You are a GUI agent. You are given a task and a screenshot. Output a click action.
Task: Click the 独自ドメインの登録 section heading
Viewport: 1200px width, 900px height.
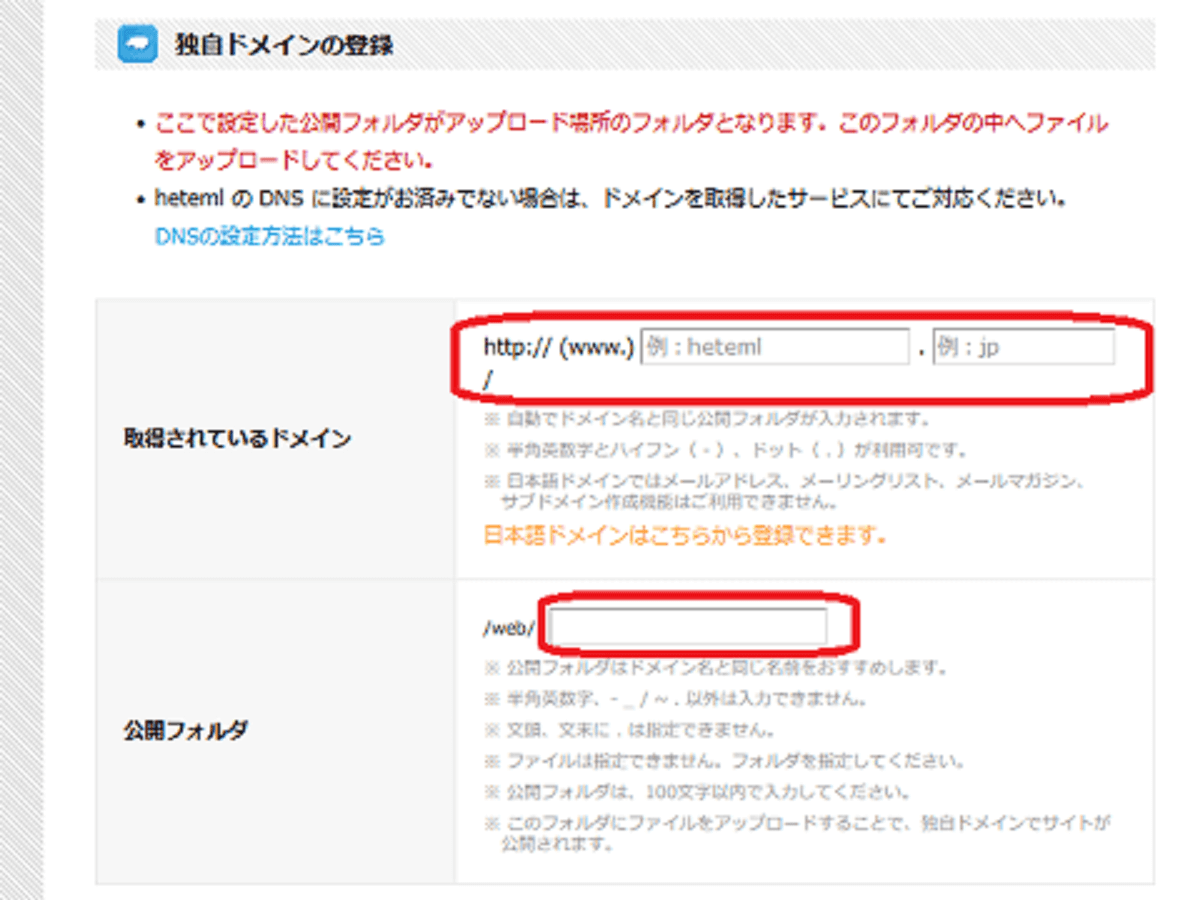(x=283, y=45)
